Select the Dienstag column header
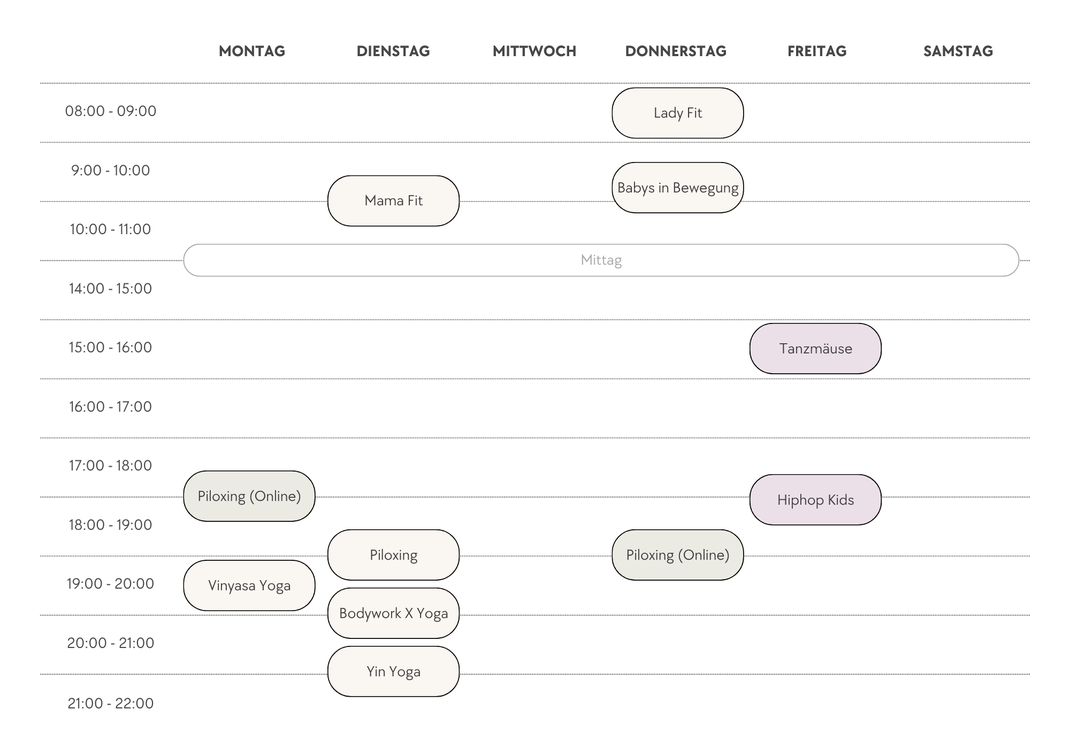This screenshot has width=1070, height=756. (x=393, y=51)
